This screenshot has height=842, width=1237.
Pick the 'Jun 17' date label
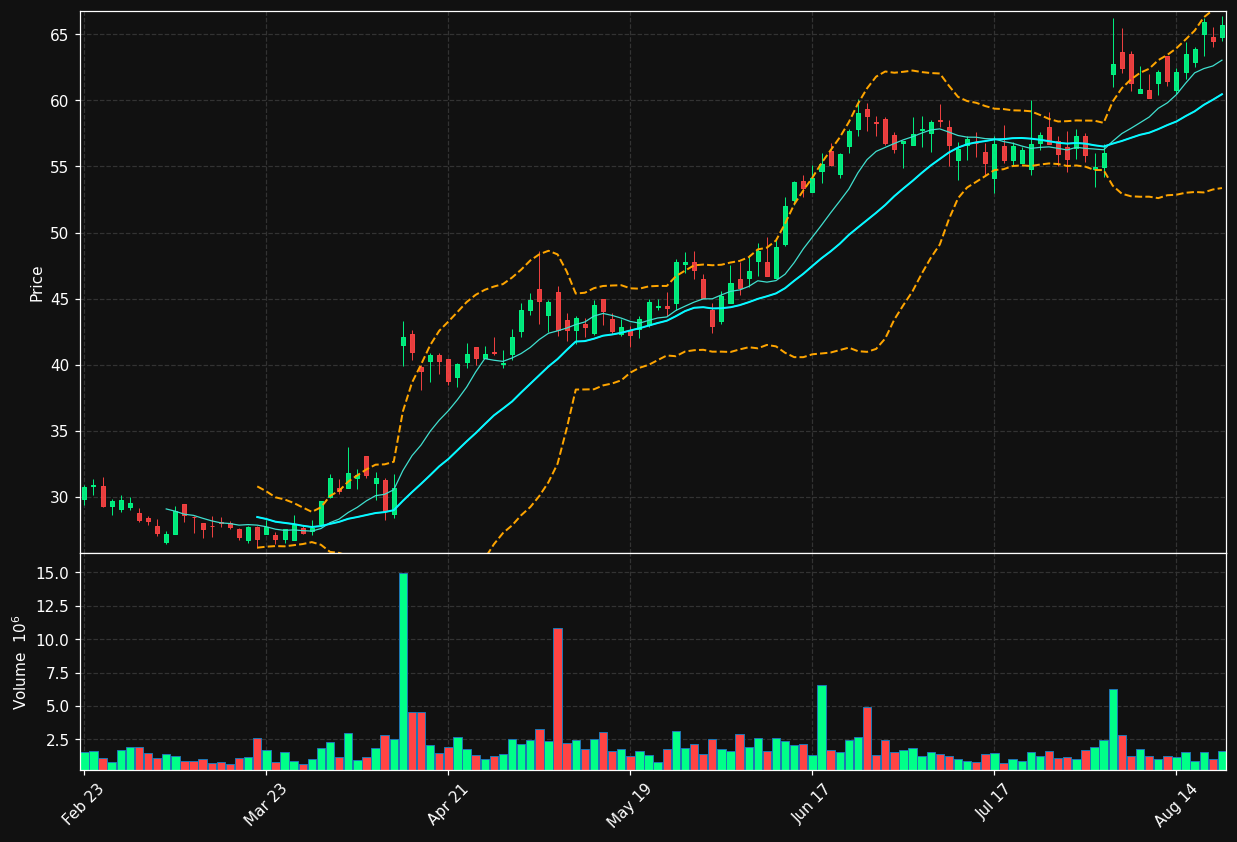pyautogui.click(x=812, y=805)
